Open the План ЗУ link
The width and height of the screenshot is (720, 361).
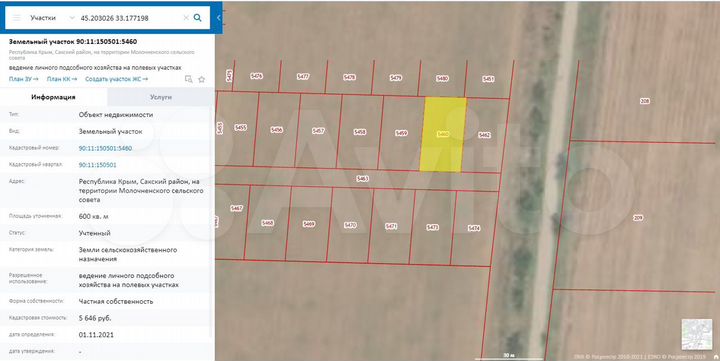pos(23,79)
